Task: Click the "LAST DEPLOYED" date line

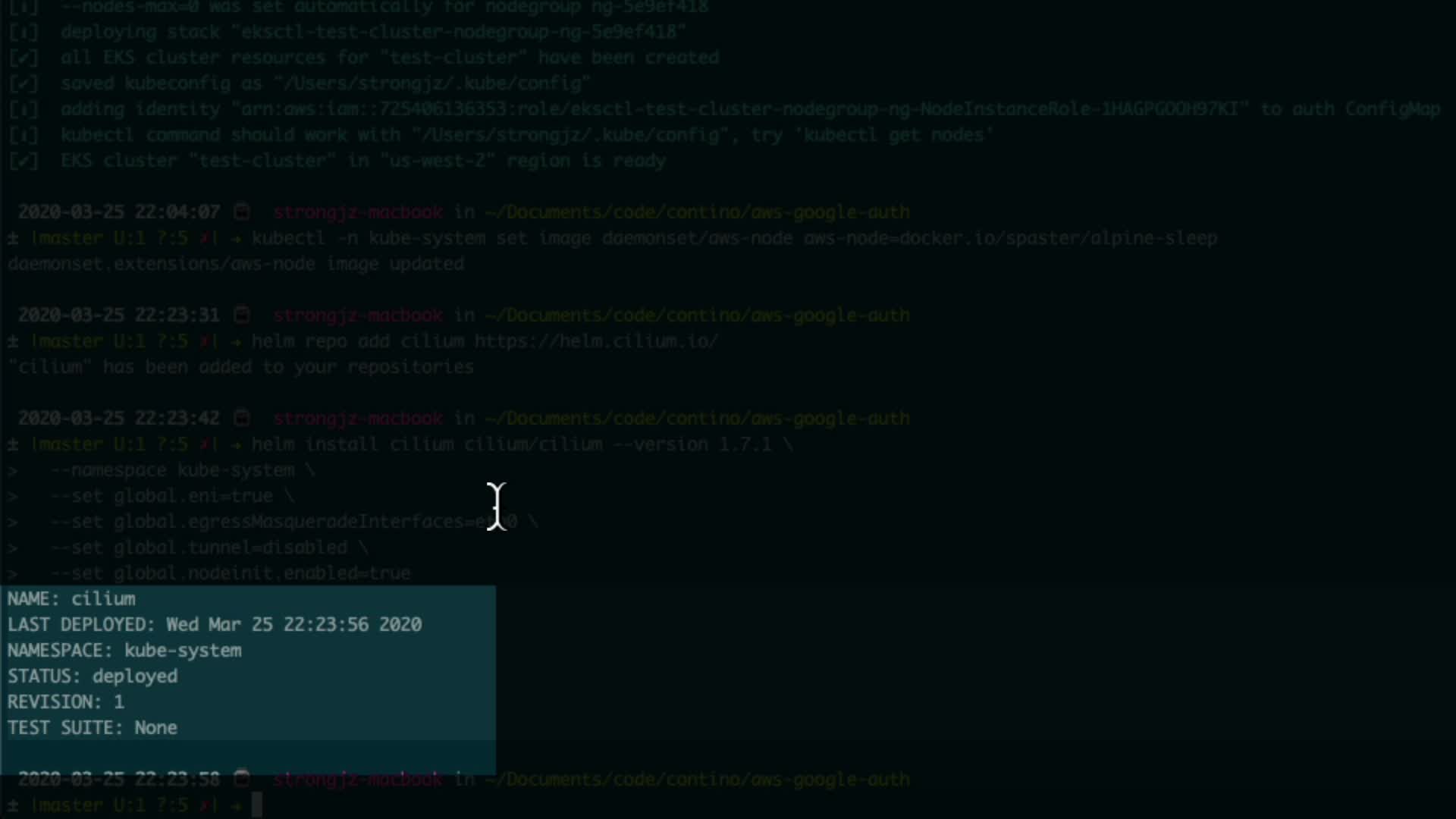Action: point(215,625)
